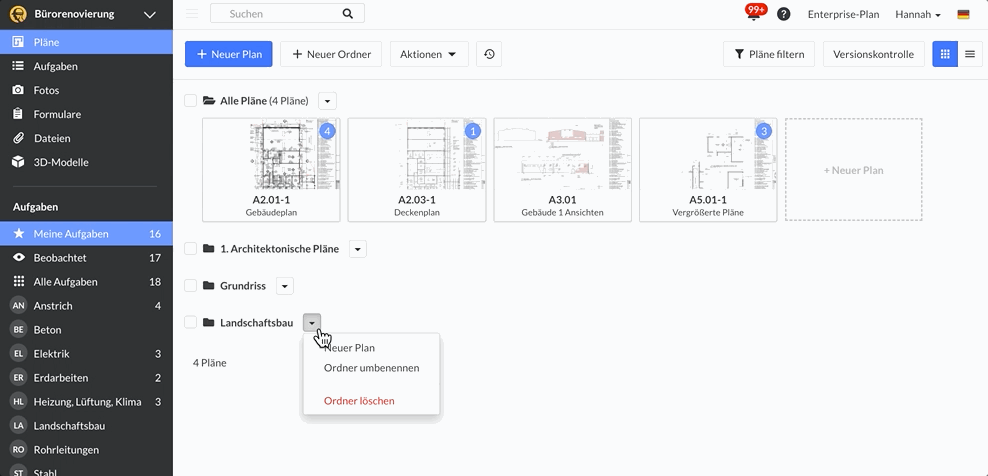
Task: Open the Pläne section in sidebar
Action: 86,42
